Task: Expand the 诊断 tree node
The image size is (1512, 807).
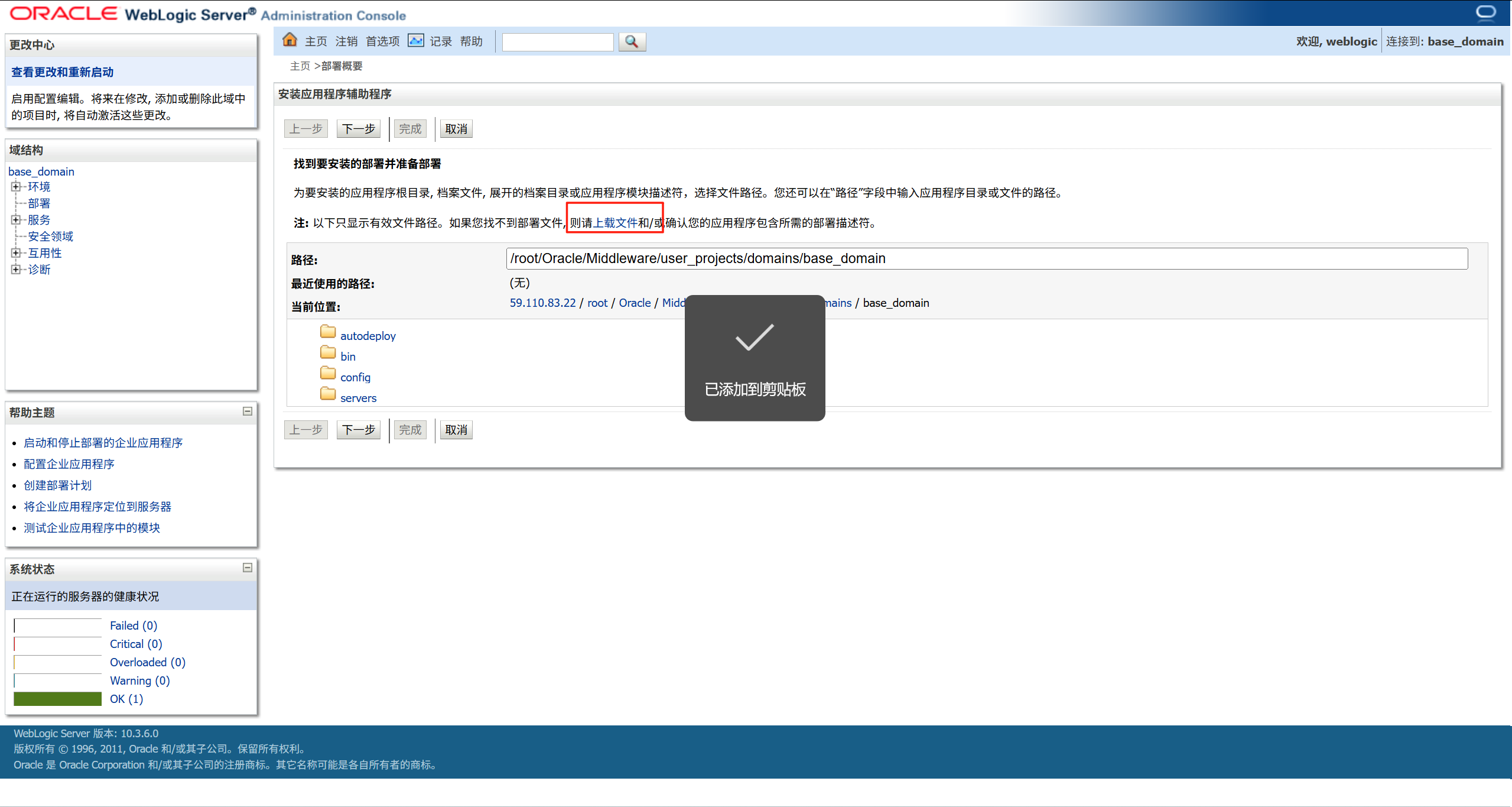Action: [15, 270]
